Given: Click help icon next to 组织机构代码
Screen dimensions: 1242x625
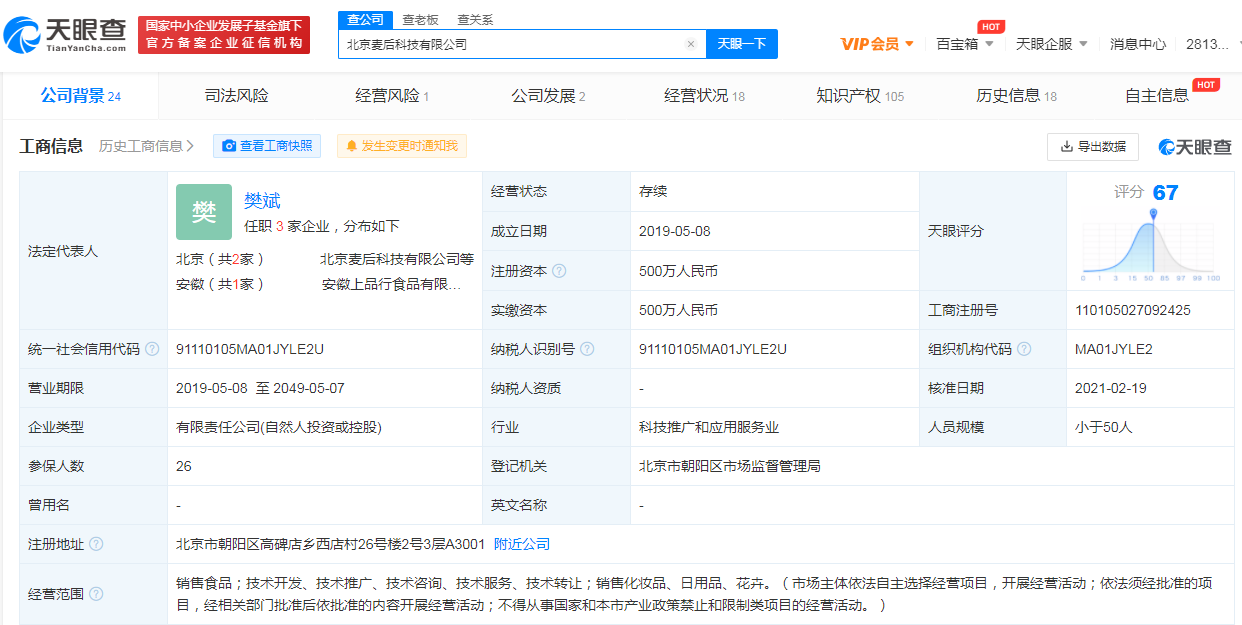Looking at the screenshot, I should tap(1025, 349).
